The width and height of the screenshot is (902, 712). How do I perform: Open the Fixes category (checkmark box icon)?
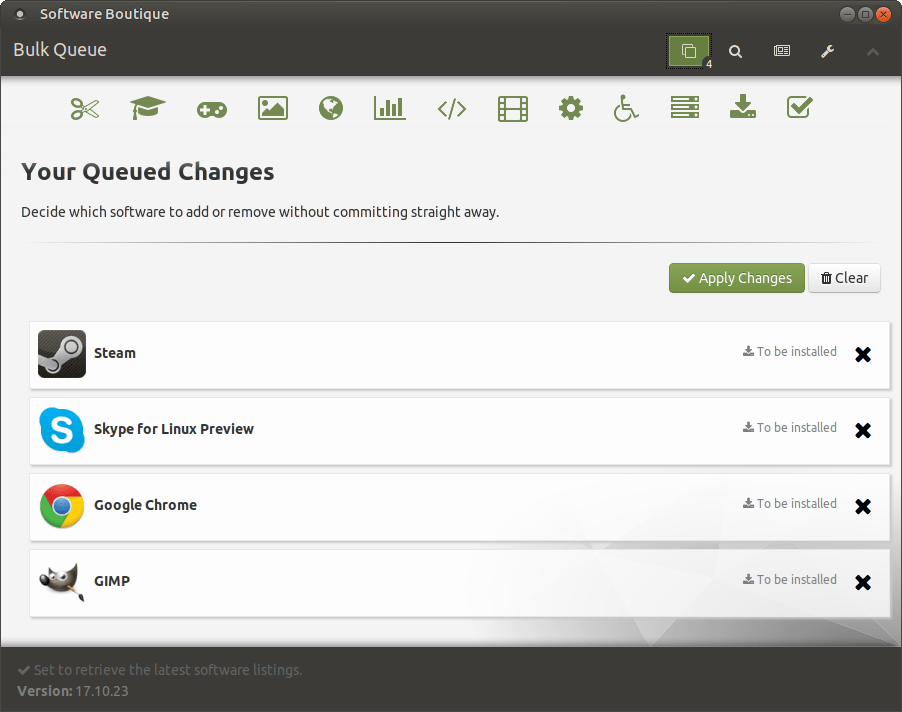tap(799, 107)
